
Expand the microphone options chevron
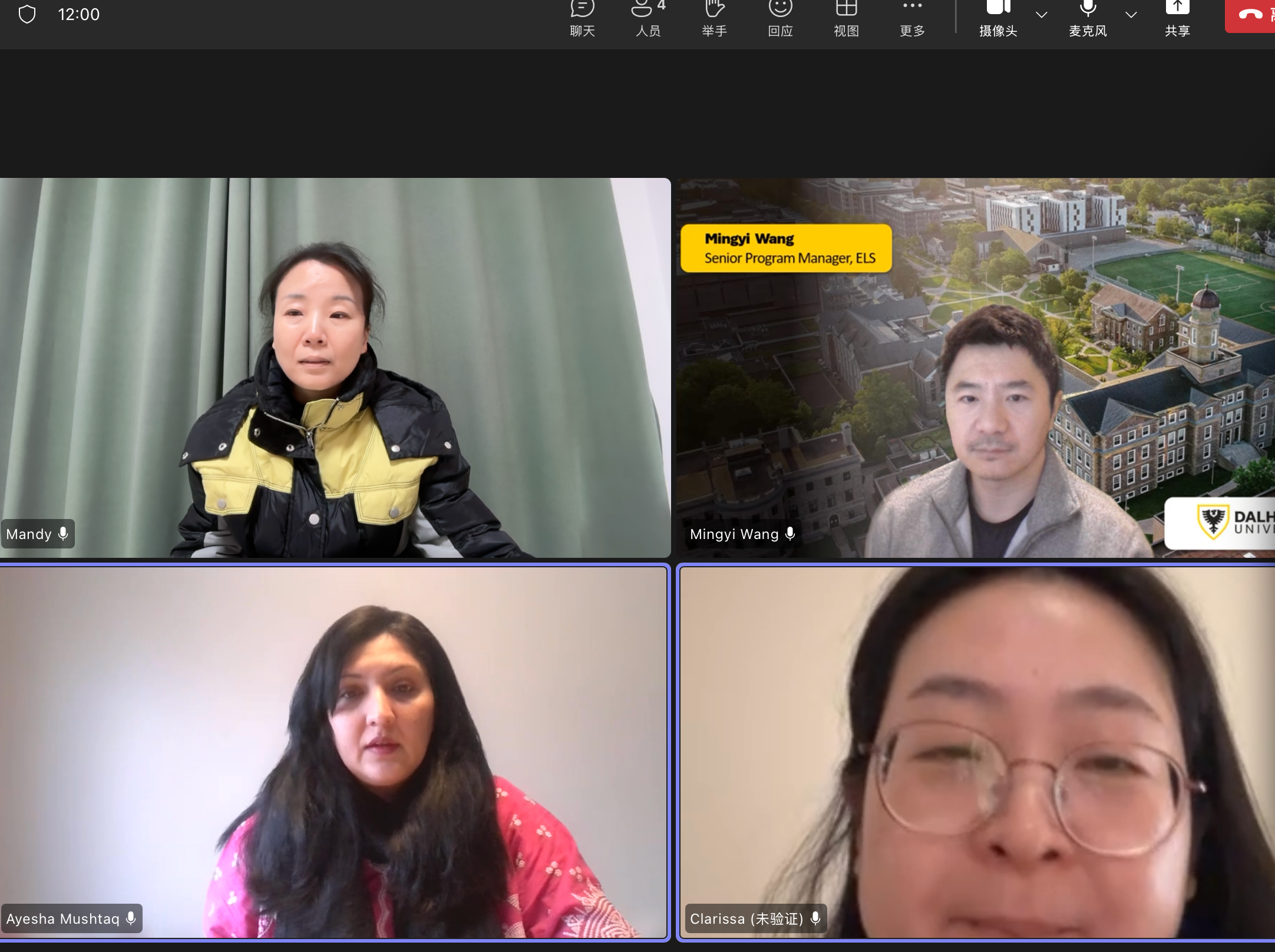(x=1131, y=15)
